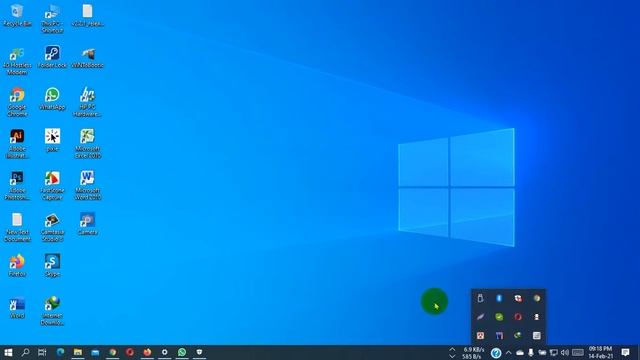Select the Camtasia Studio desktop shortcut
Screen dimensions: 640x360
[52, 227]
